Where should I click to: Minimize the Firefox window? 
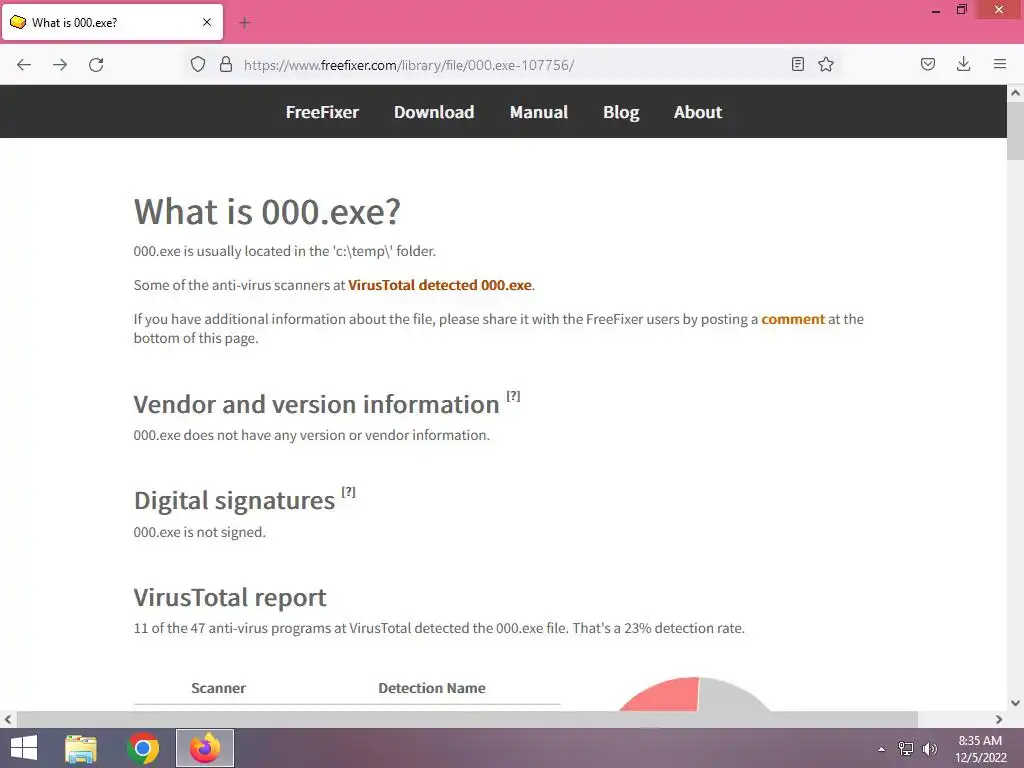click(x=936, y=10)
